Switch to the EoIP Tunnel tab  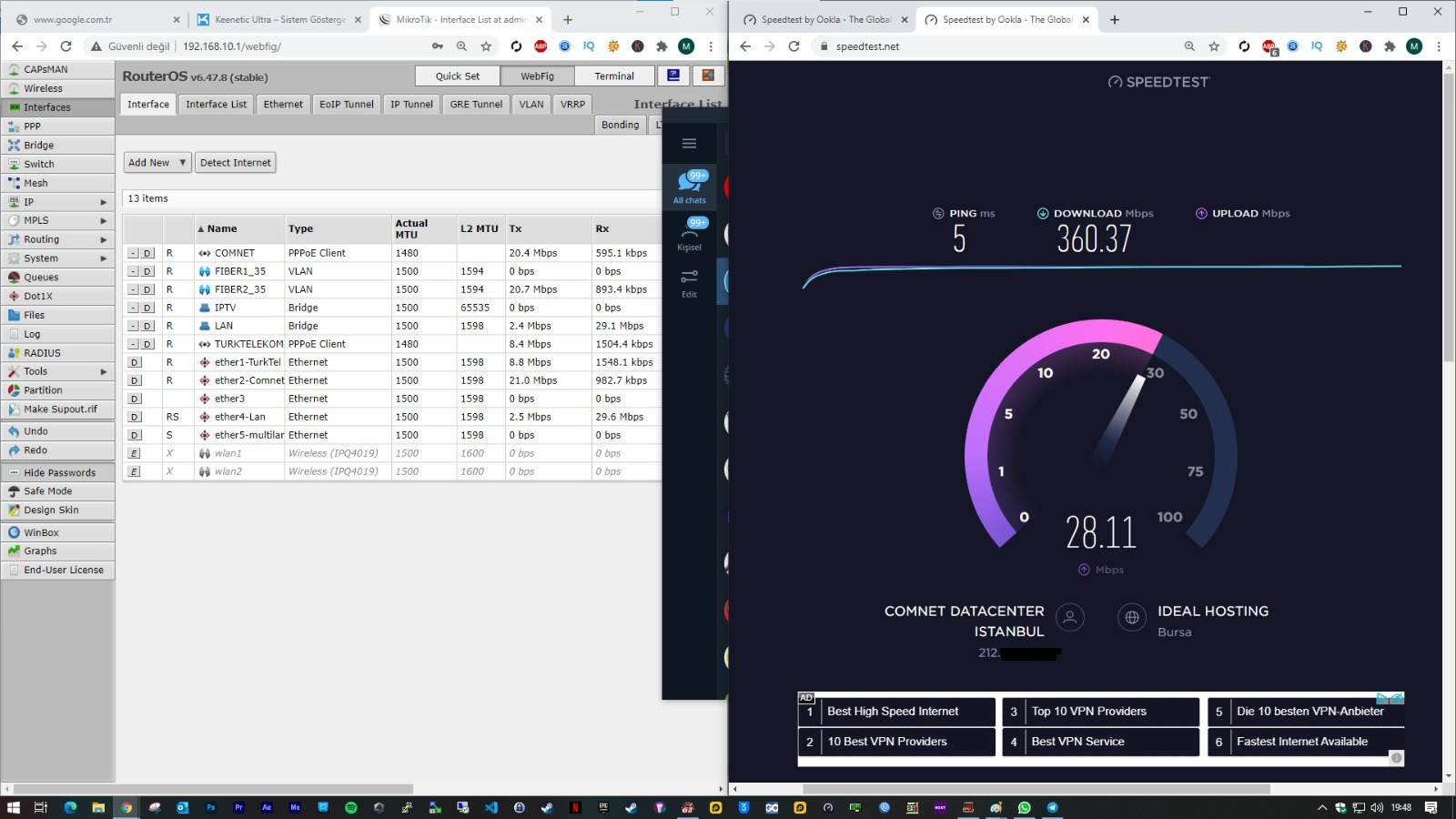347,105
